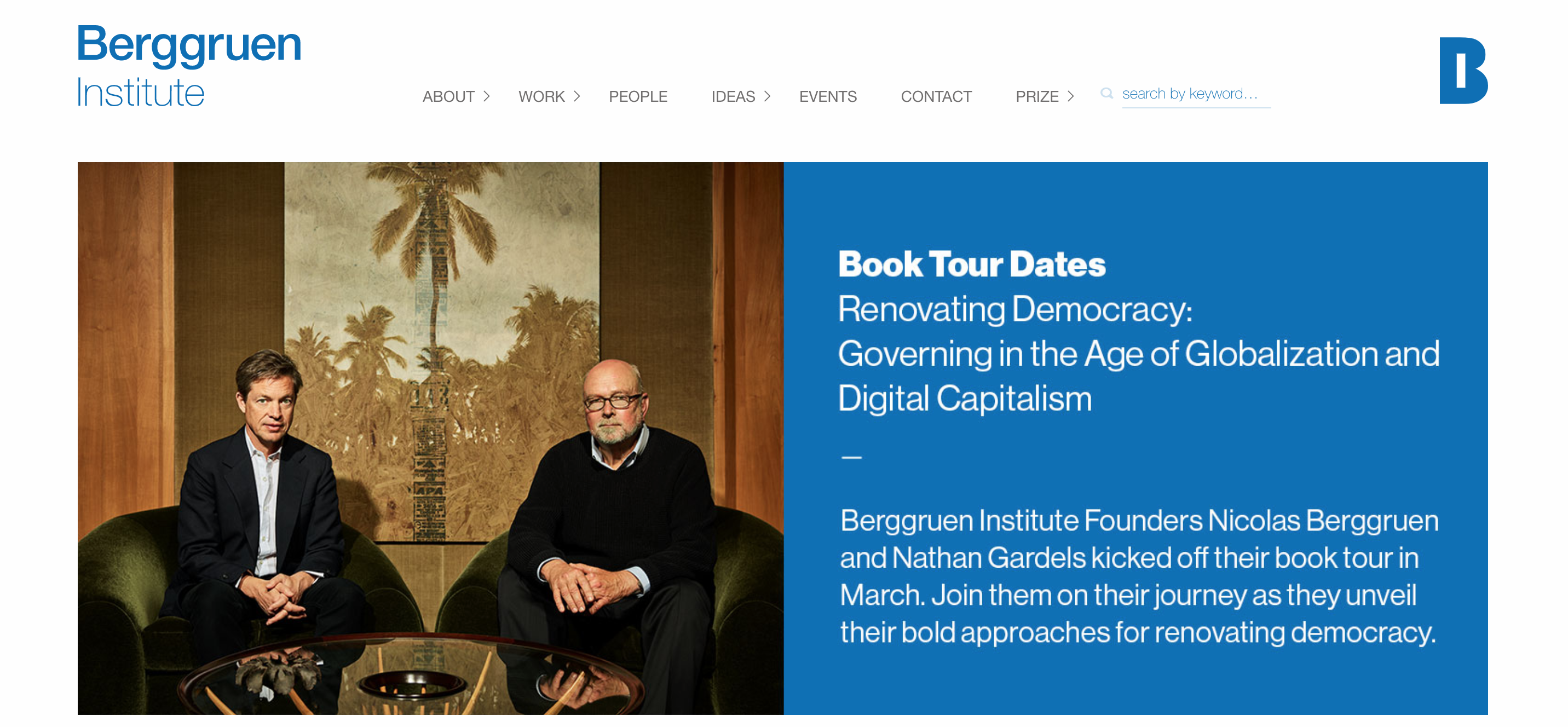Open the Work menu item
This screenshot has width=1568, height=727.
pyautogui.click(x=541, y=96)
